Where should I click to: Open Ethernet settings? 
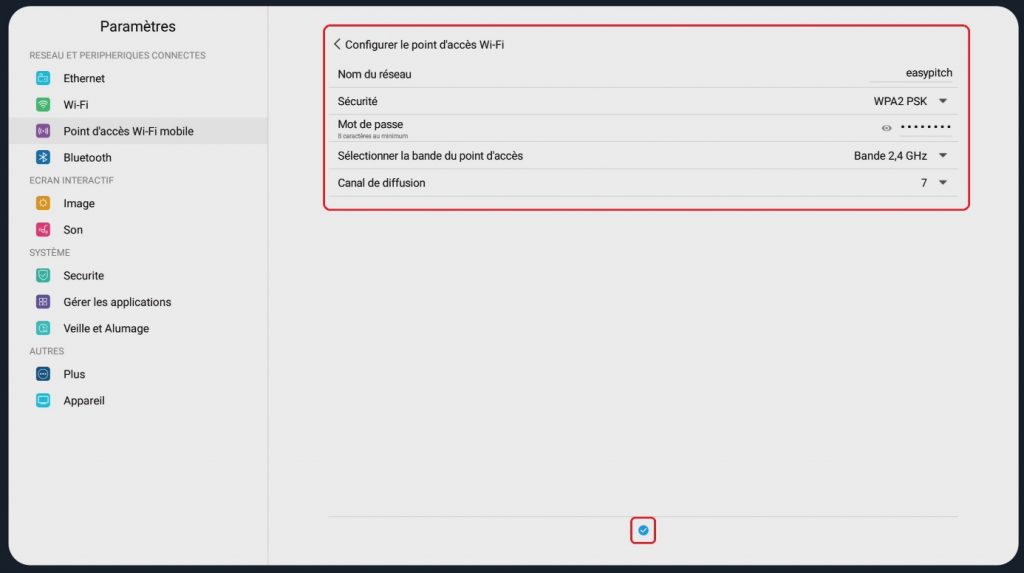(x=138, y=78)
